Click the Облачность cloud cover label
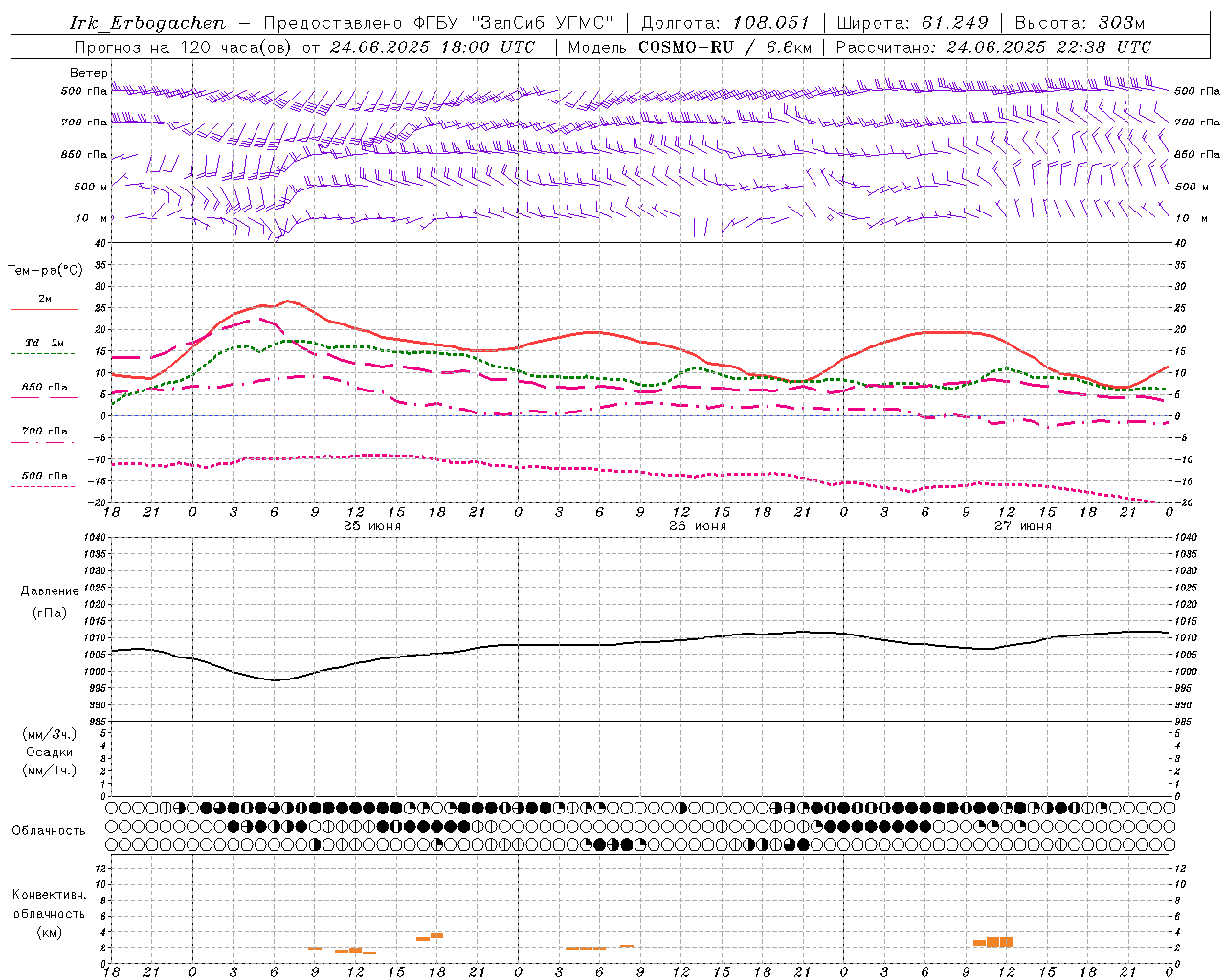Viewport: 1225px width, 980px height. tap(49, 830)
